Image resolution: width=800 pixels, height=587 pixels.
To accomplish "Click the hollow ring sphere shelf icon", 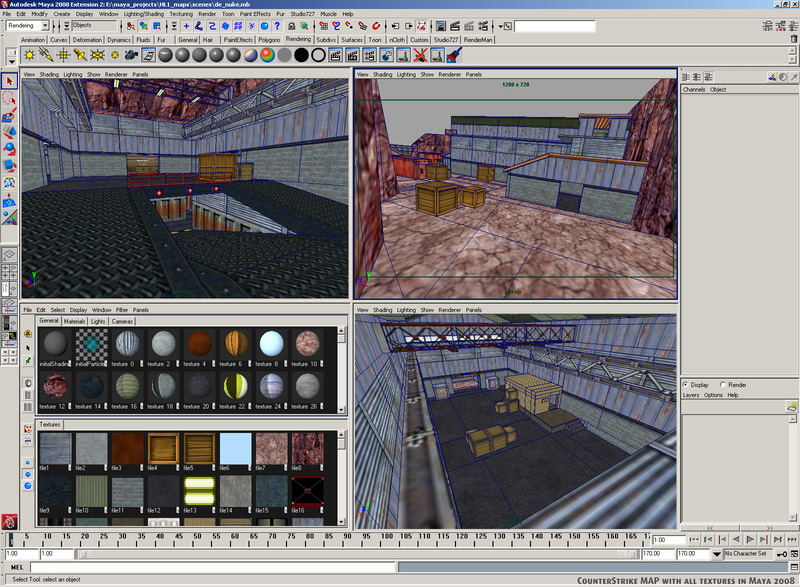I will click(x=318, y=55).
